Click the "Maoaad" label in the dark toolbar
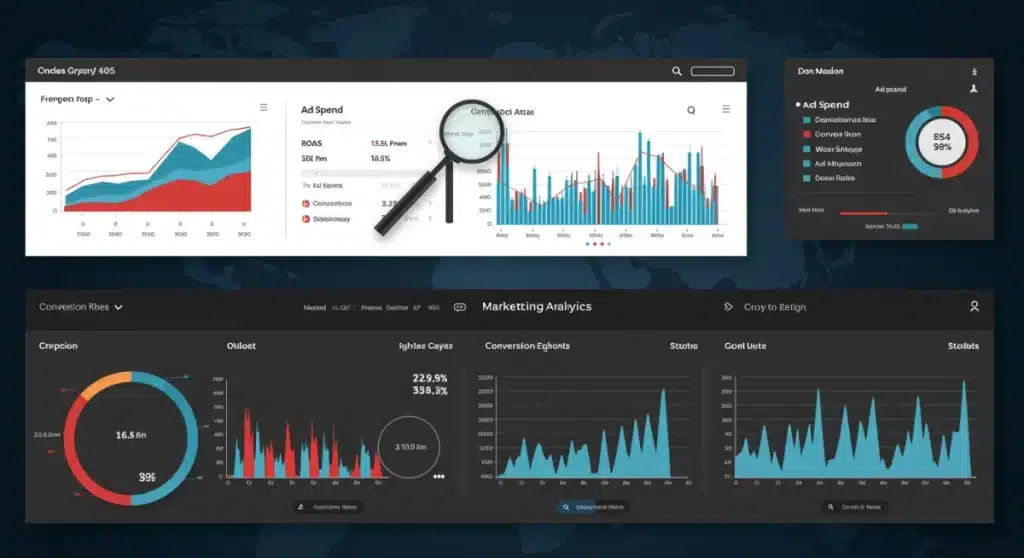This screenshot has height=558, width=1024. [x=314, y=308]
